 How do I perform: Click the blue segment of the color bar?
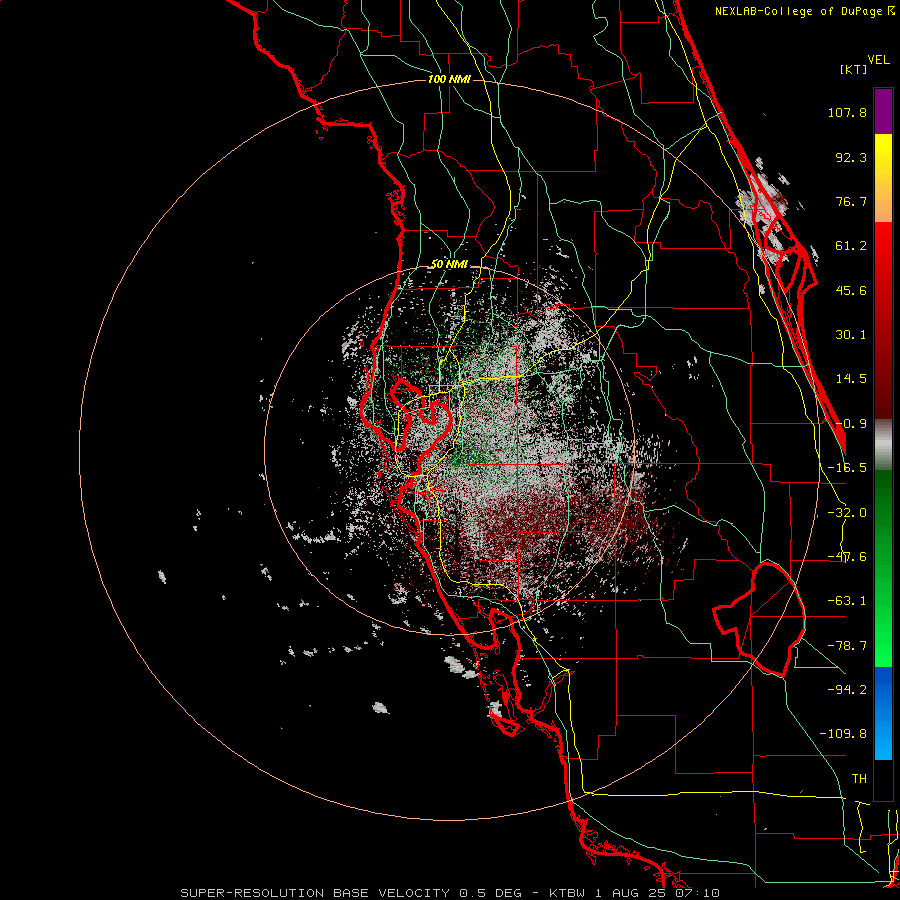coord(883,713)
